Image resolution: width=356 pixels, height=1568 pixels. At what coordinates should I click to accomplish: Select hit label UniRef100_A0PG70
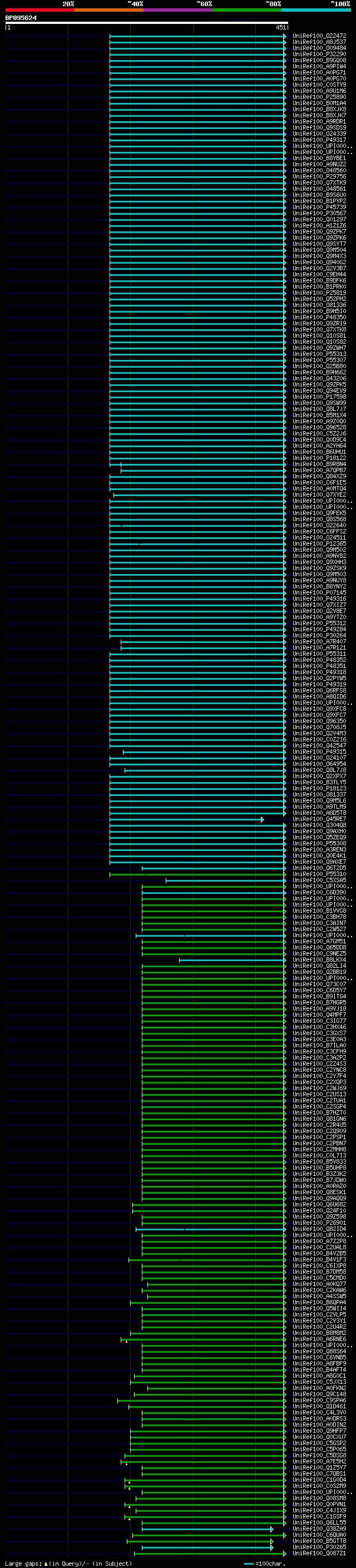(x=319, y=78)
